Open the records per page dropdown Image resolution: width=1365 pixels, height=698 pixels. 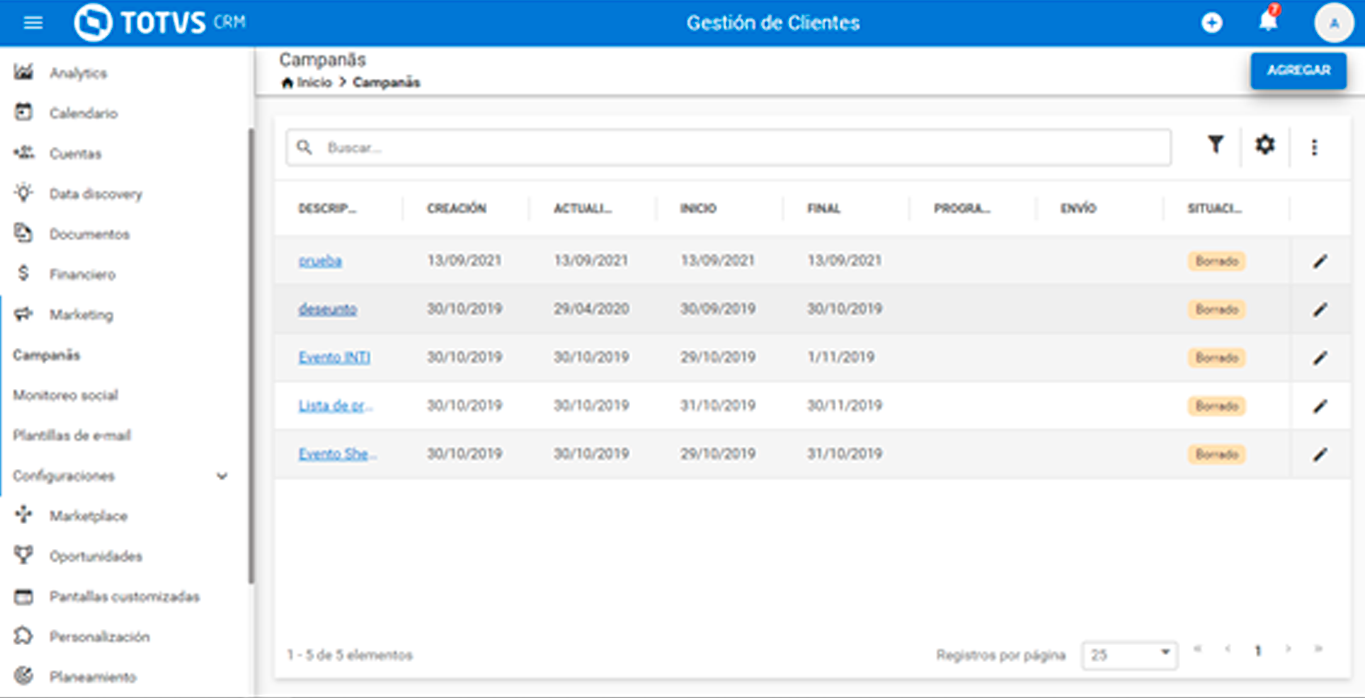click(x=1130, y=655)
